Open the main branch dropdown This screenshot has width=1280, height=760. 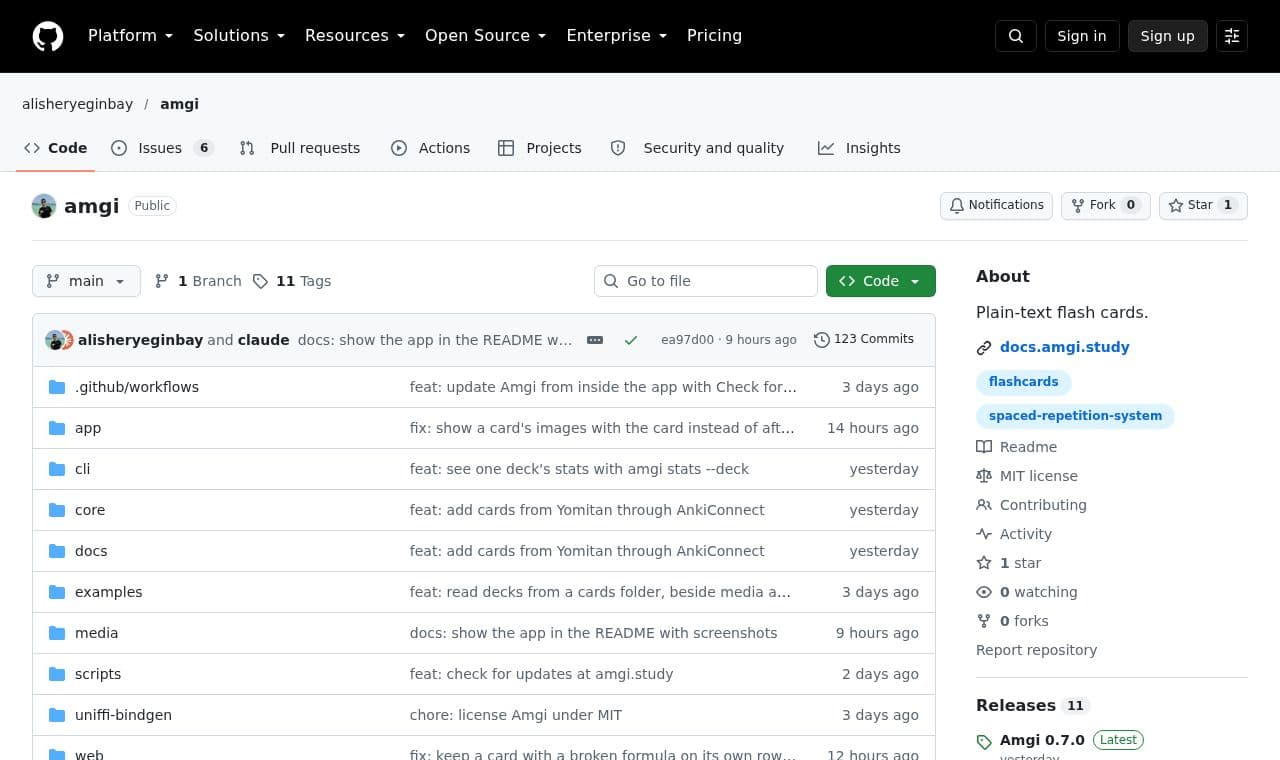[86, 281]
